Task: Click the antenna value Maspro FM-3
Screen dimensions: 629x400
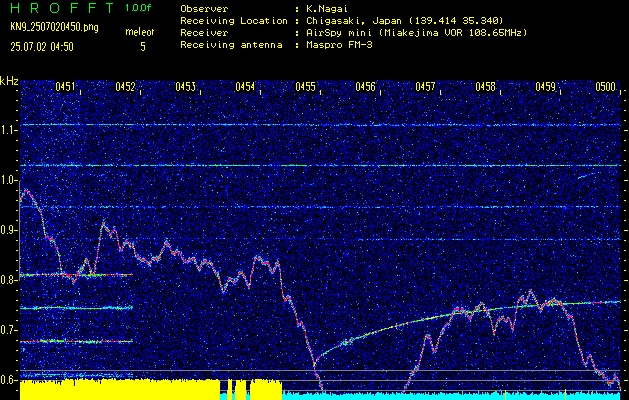Action: (x=339, y=45)
